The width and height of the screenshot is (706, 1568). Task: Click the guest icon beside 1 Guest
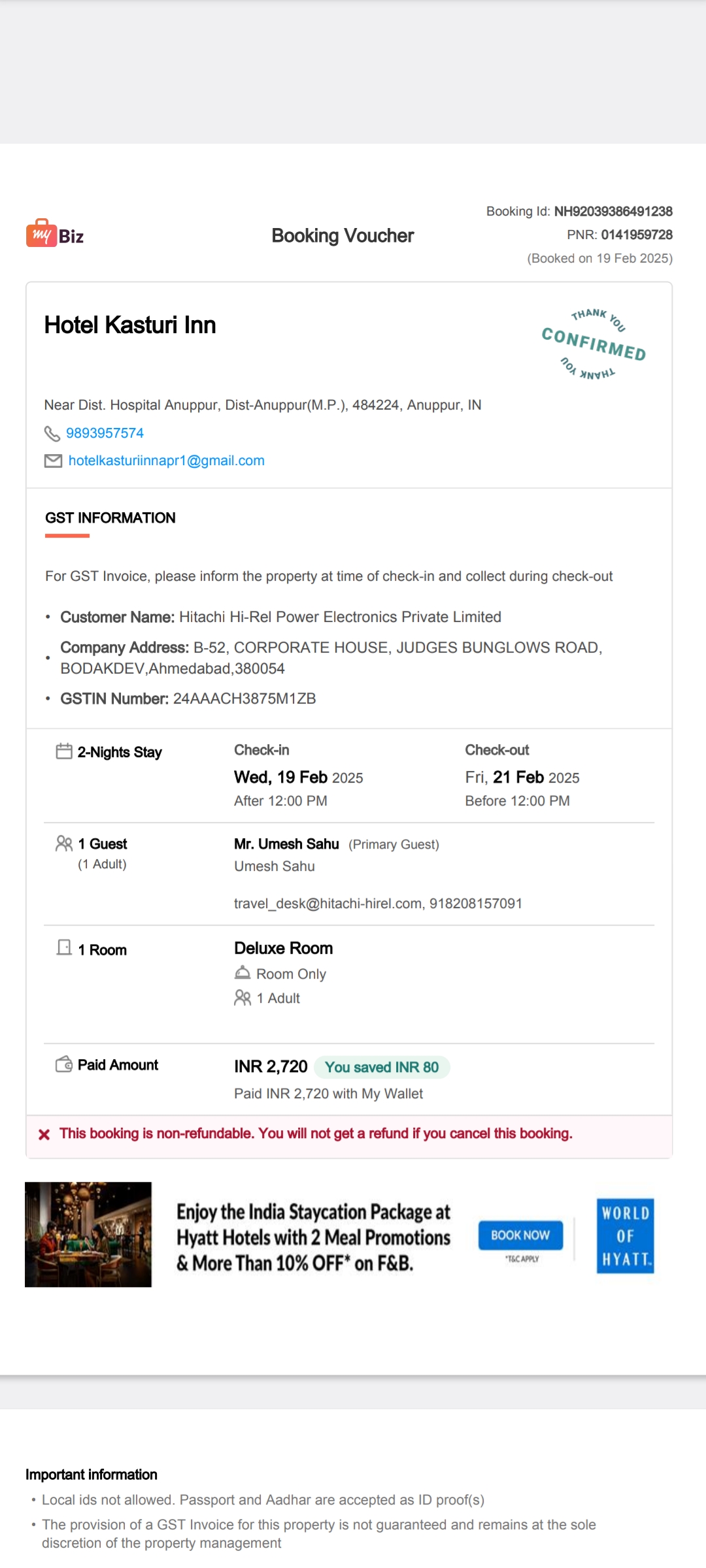pos(64,843)
